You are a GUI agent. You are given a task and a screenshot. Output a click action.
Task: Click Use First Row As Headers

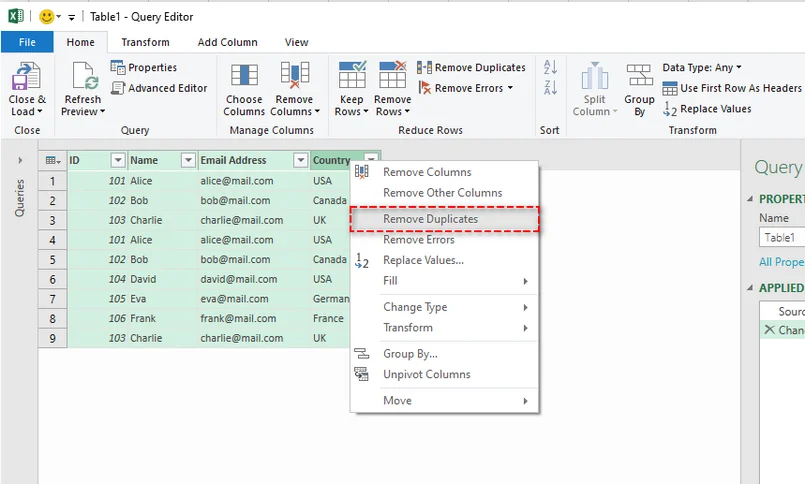point(732,88)
